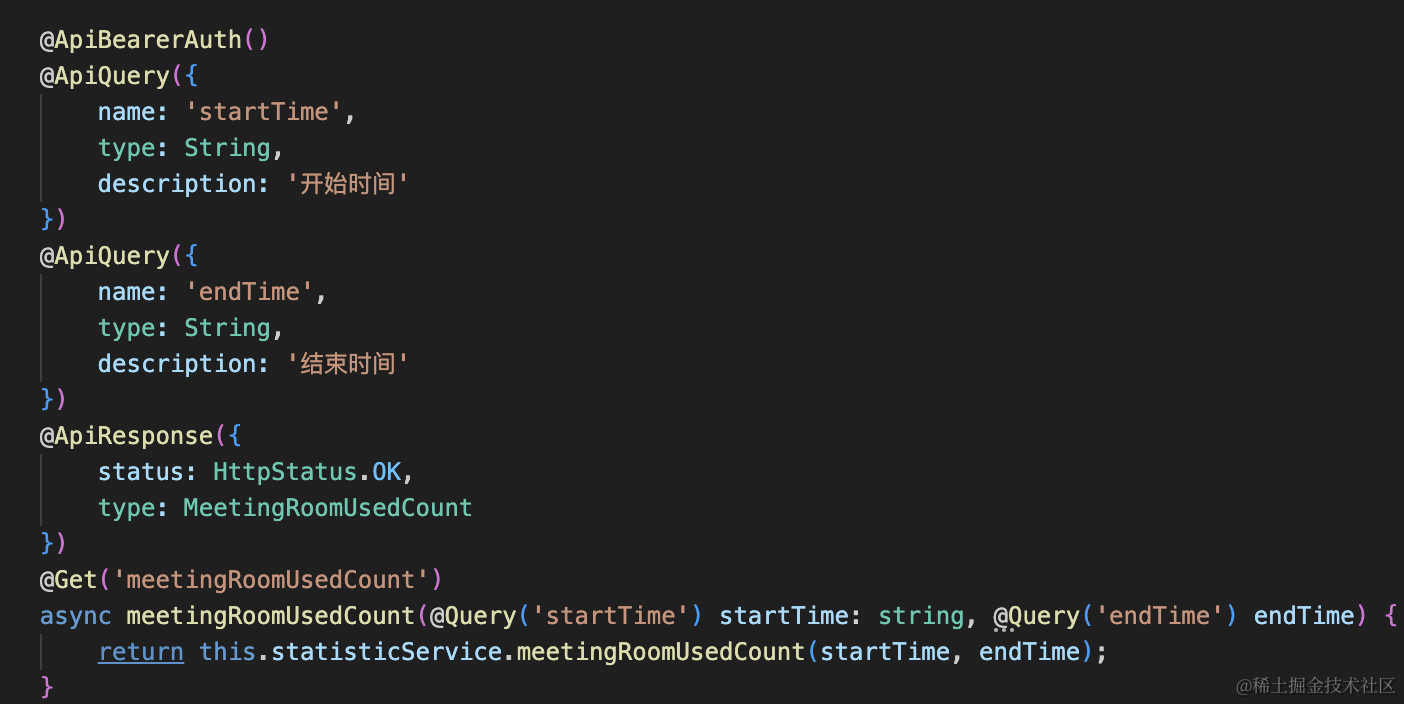Click the method name after async
The image size is (1404, 704).
tap(270, 616)
